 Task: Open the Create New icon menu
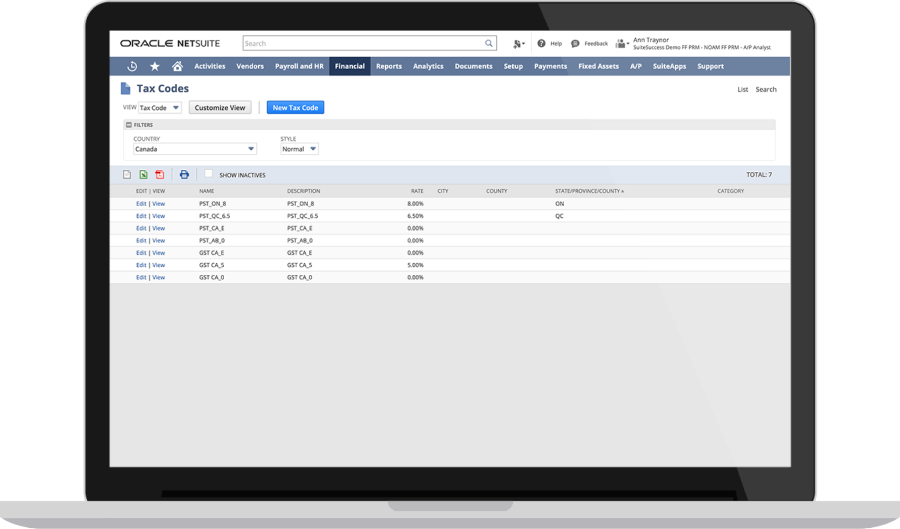pos(518,44)
